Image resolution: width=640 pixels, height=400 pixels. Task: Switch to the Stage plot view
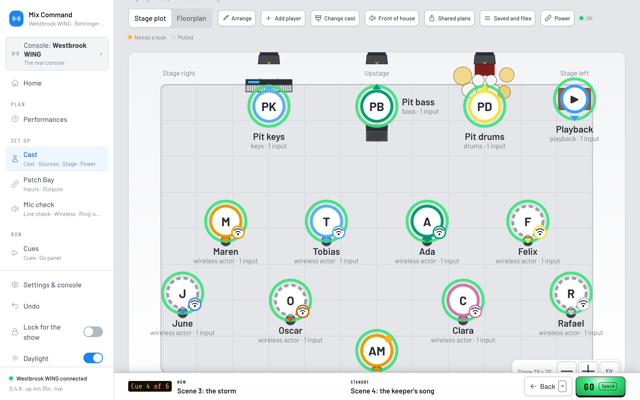pos(150,18)
